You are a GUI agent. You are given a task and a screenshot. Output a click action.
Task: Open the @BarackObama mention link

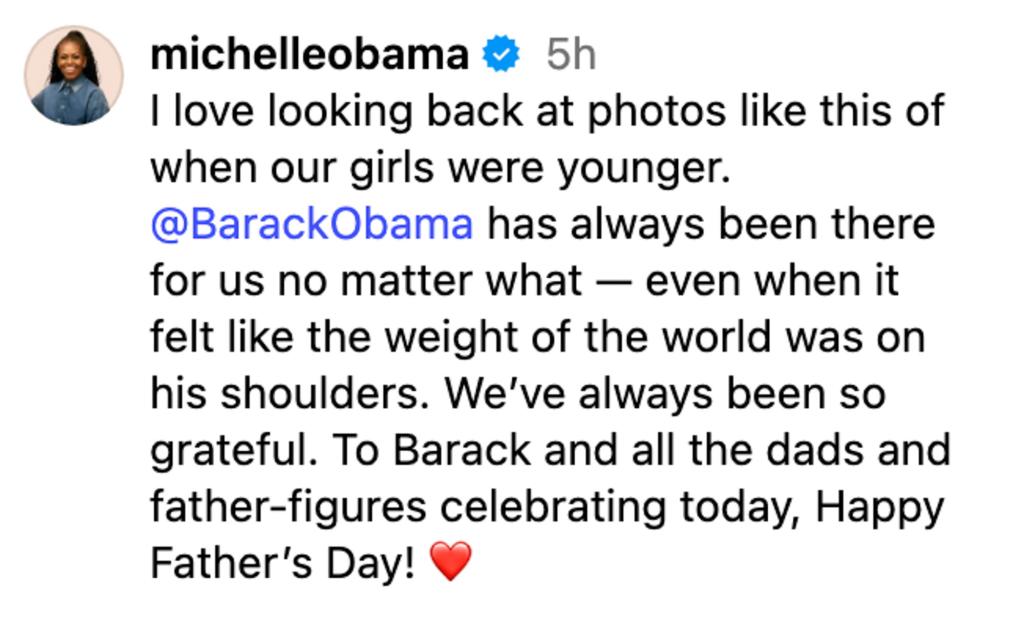(312, 225)
